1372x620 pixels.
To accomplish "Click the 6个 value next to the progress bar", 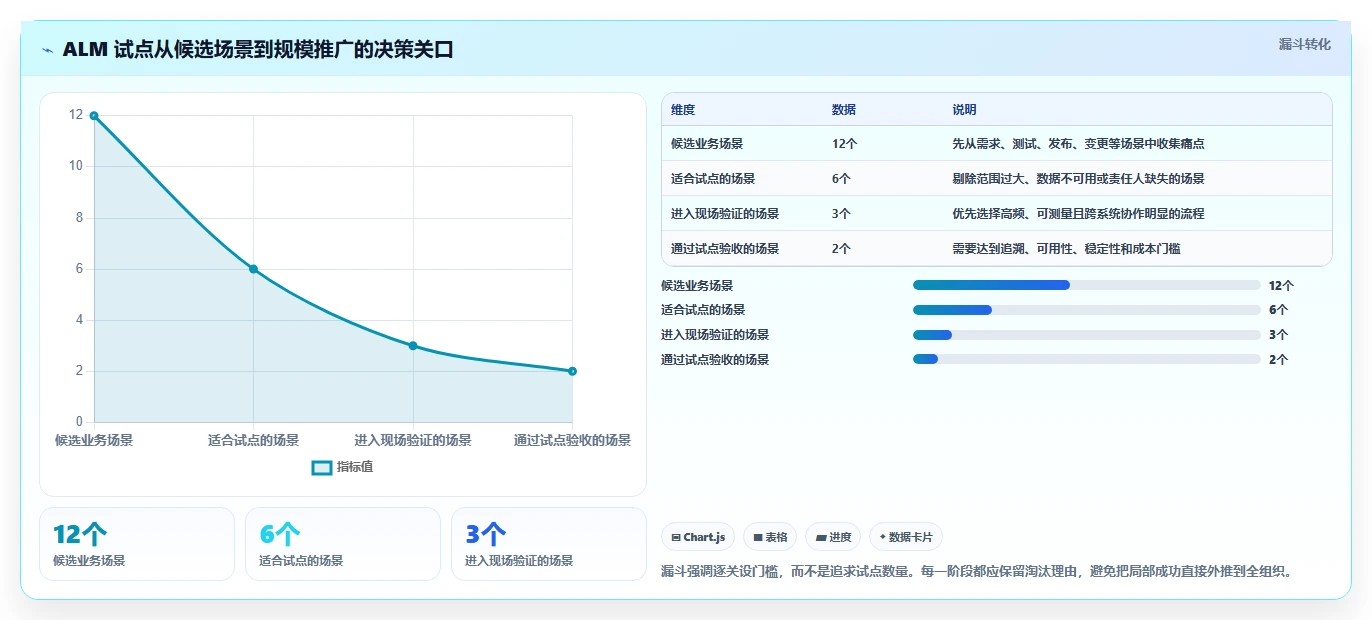I will click(x=1278, y=310).
